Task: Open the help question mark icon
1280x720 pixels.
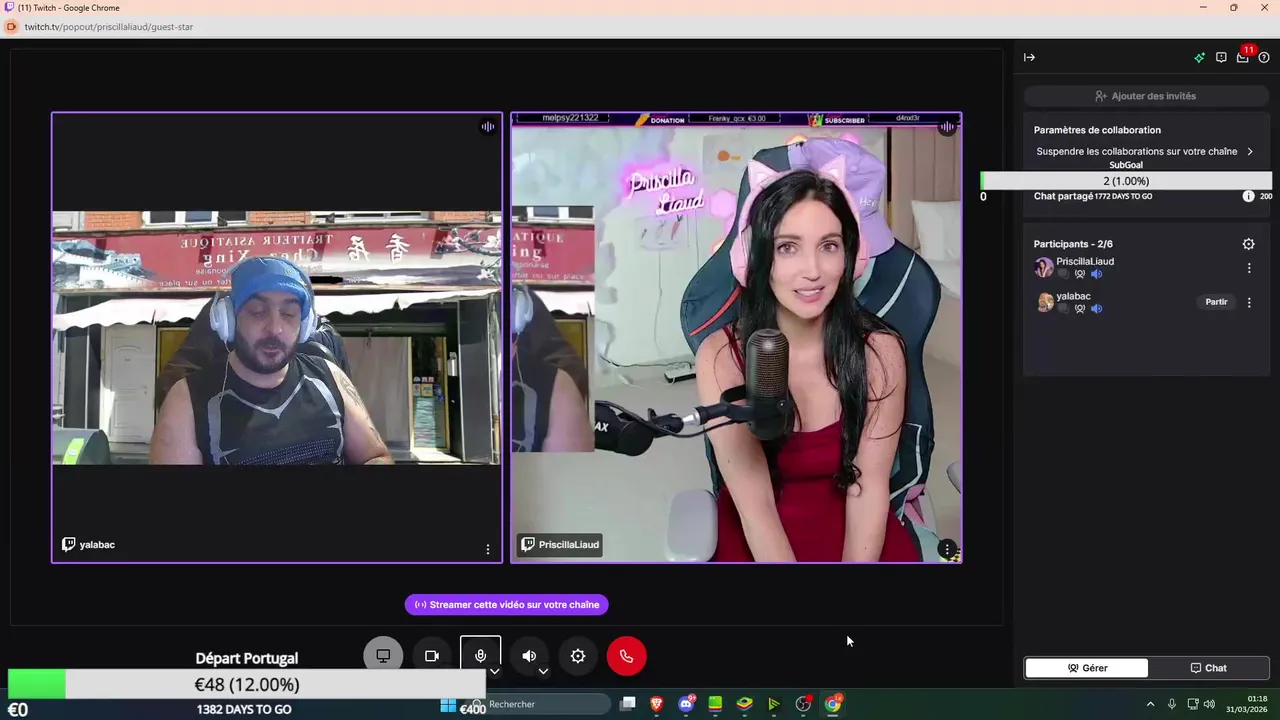Action: pyautogui.click(x=1264, y=57)
